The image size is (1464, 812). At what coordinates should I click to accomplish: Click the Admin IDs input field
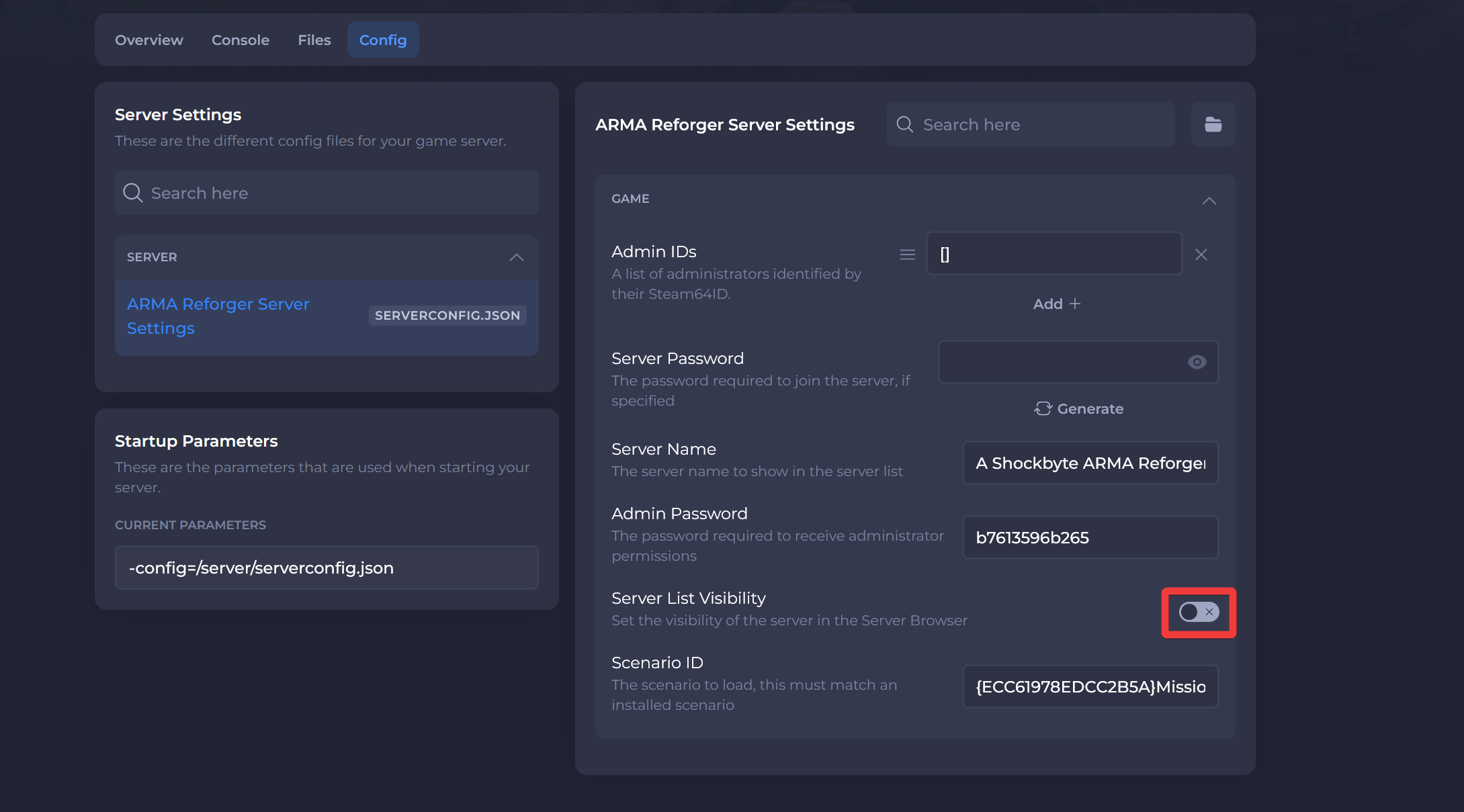[1054, 254]
